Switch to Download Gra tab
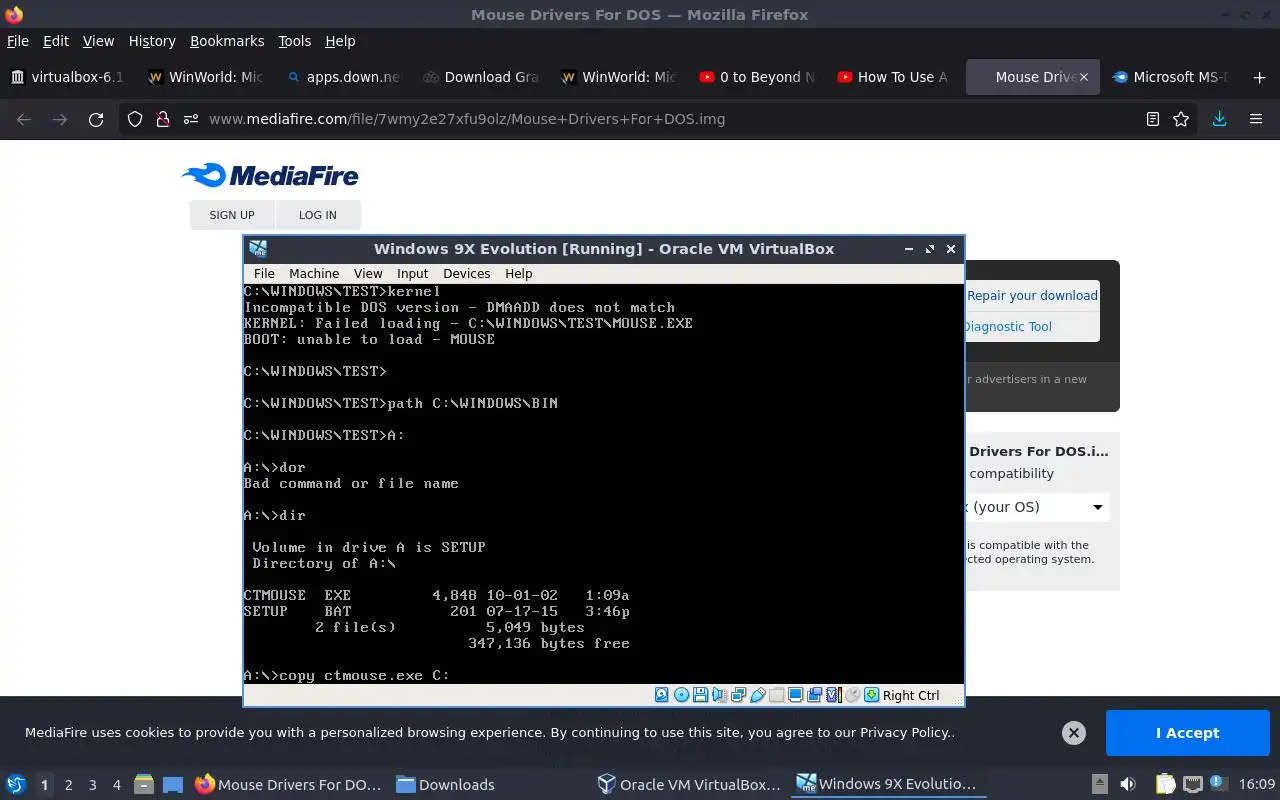This screenshot has width=1280, height=800. pos(481,77)
